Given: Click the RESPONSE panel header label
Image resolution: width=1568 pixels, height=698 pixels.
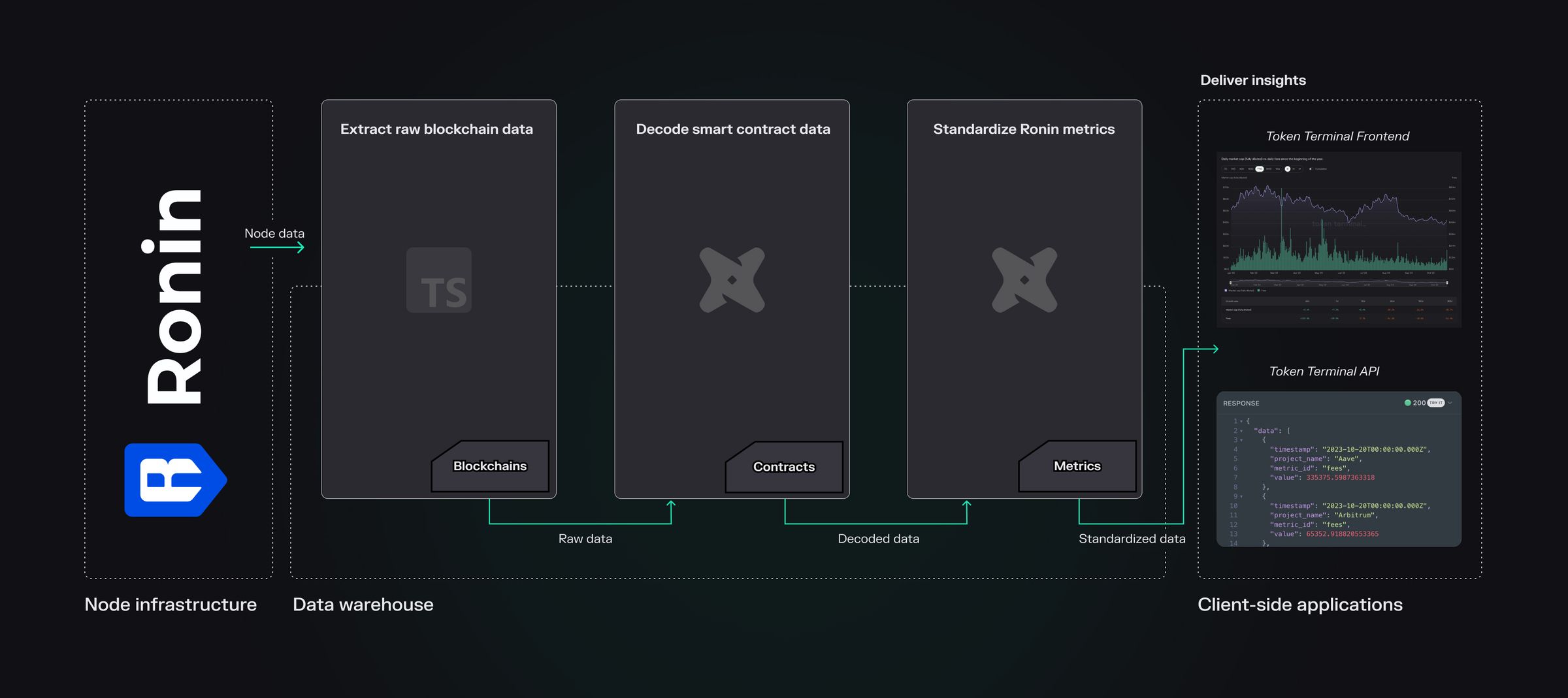Looking at the screenshot, I should 1241,404.
